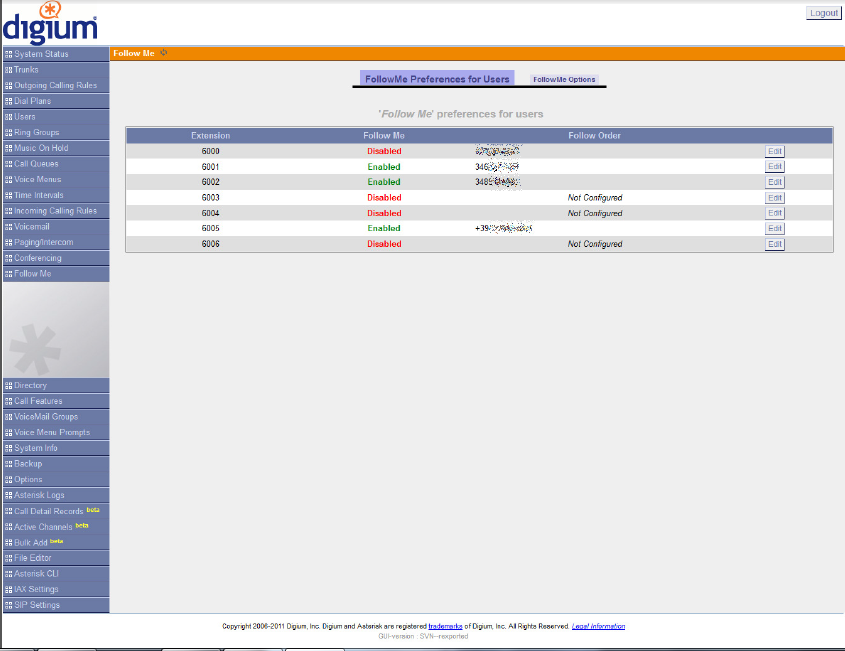Go to Call Queues
This screenshot has width=845, height=651.
pyautogui.click(x=56, y=163)
